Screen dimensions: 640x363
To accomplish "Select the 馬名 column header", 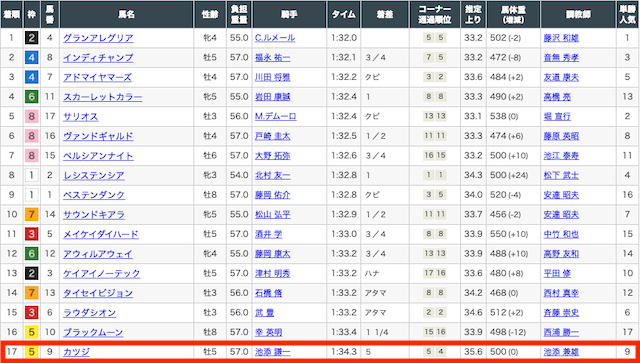I will click(x=127, y=14).
